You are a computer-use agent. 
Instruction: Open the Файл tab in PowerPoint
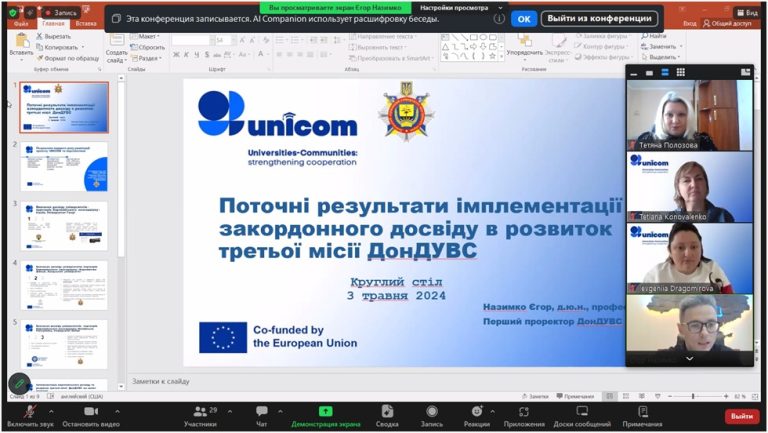[x=21, y=24]
